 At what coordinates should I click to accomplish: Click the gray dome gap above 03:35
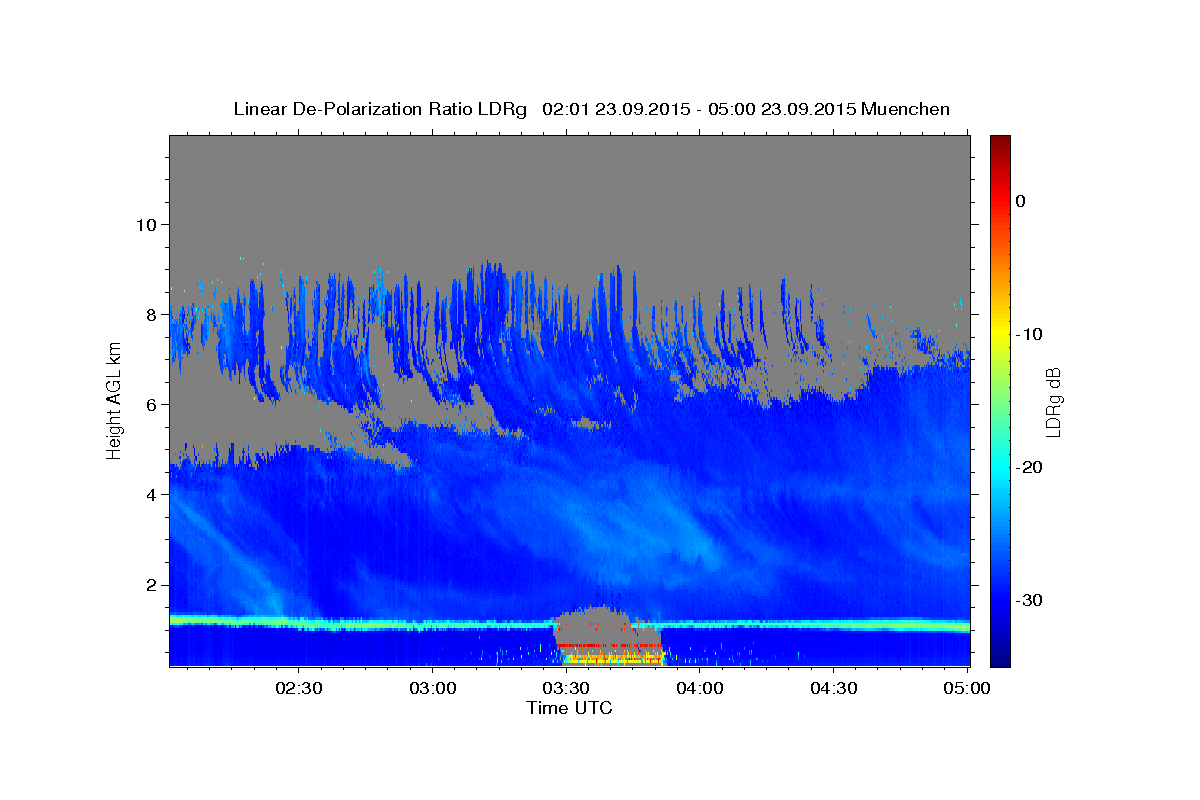(x=600, y=625)
